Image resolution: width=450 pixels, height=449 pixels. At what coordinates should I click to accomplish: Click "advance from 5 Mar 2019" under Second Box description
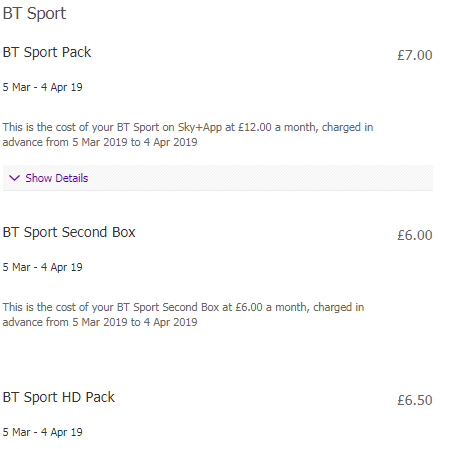pyautogui.click(x=65, y=322)
